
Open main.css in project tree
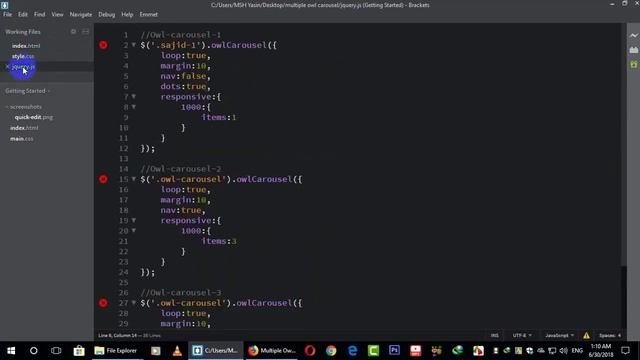[22, 139]
